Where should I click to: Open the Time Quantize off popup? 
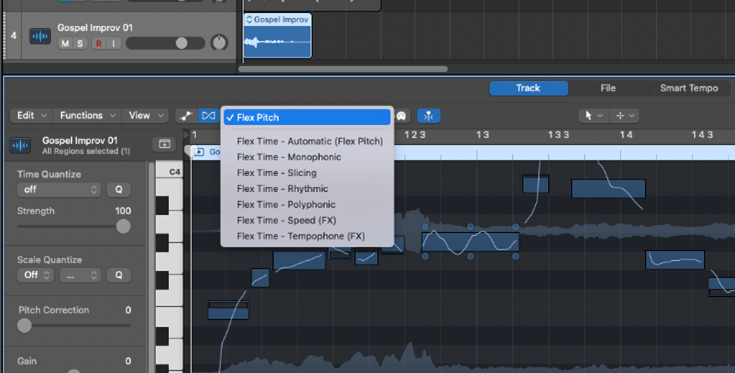[x=59, y=189]
